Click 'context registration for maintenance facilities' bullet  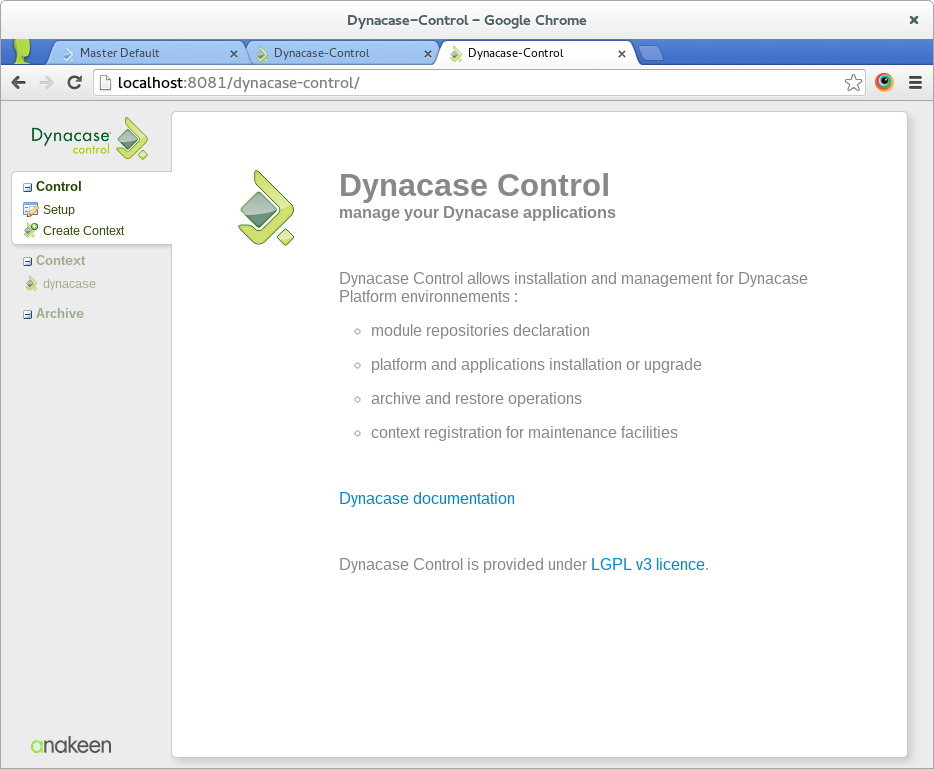[x=524, y=432]
